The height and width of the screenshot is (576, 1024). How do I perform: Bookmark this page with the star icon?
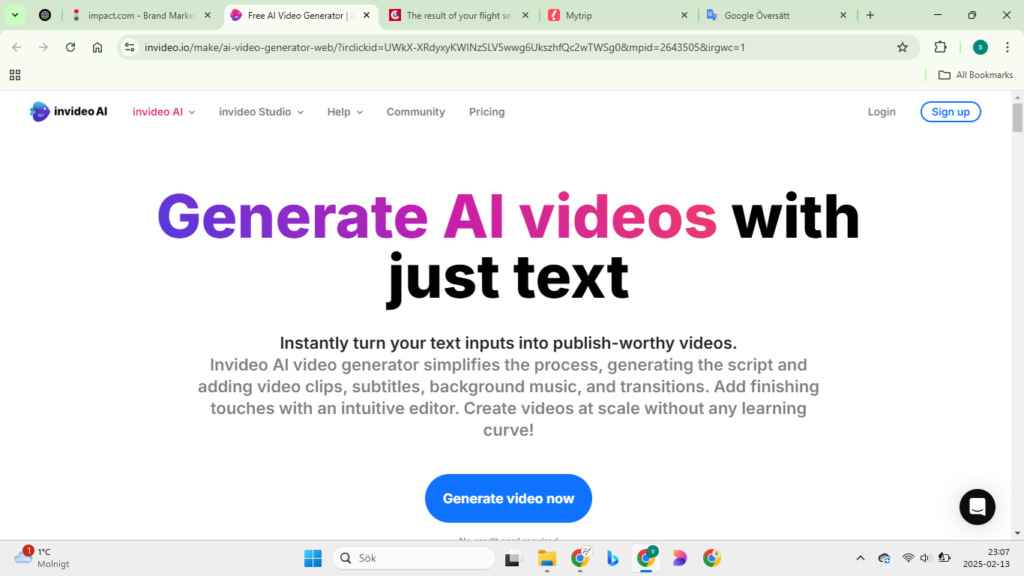[903, 47]
